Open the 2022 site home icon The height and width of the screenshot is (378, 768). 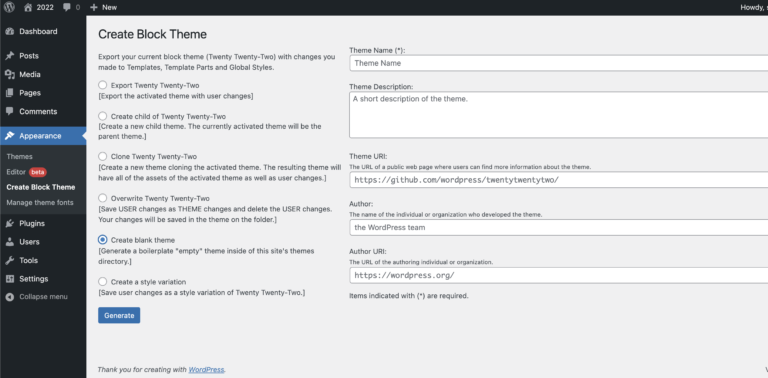pyautogui.click(x=28, y=7)
